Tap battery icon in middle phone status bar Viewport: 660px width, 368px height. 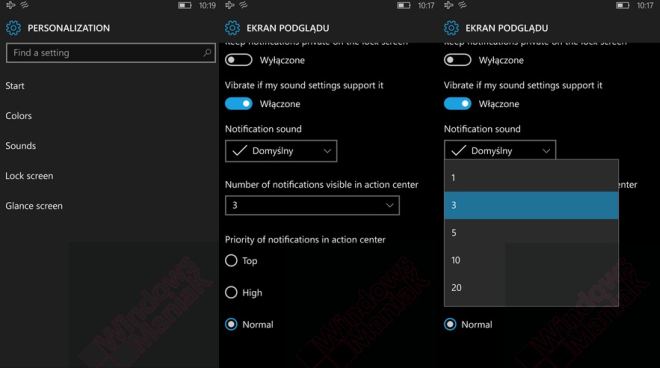(403, 5)
